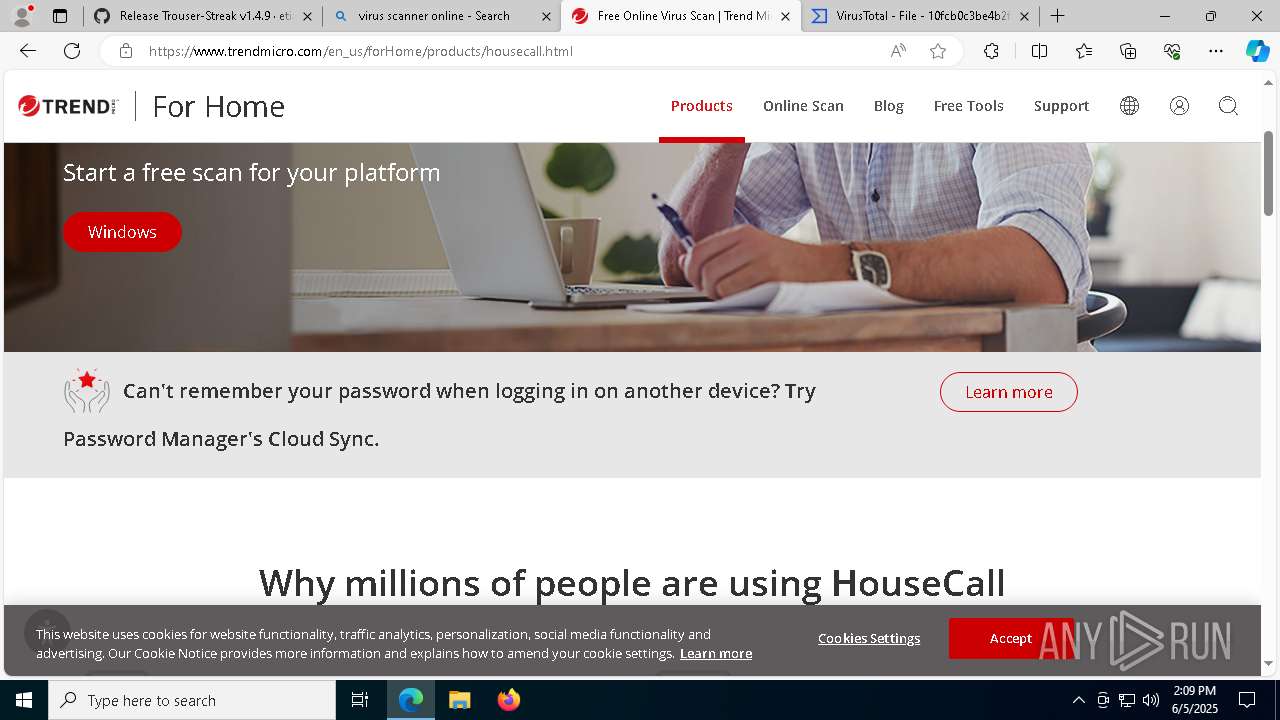Open the tab actions menu icon

click(60, 16)
